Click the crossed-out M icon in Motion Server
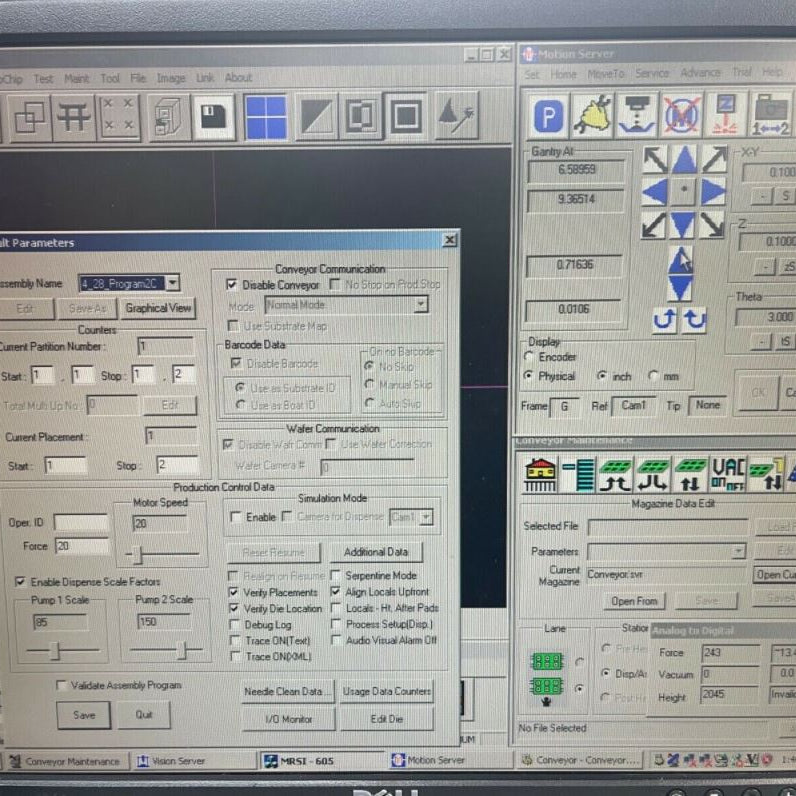The width and height of the screenshot is (796, 796). point(682,116)
